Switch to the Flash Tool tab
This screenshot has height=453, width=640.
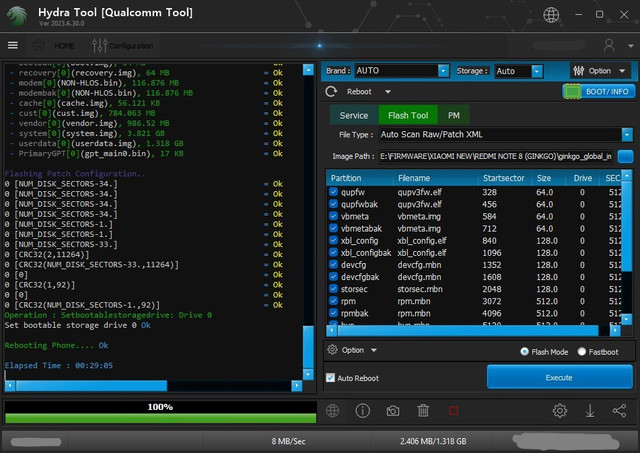(408, 115)
